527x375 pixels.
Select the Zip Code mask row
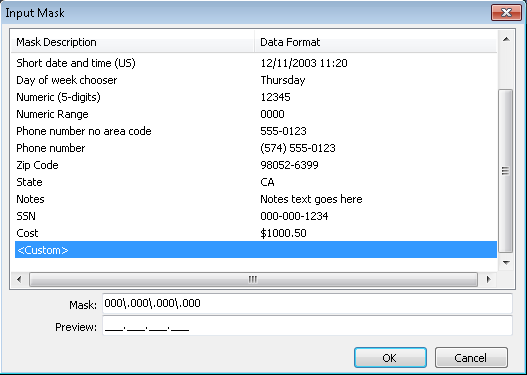(256, 165)
